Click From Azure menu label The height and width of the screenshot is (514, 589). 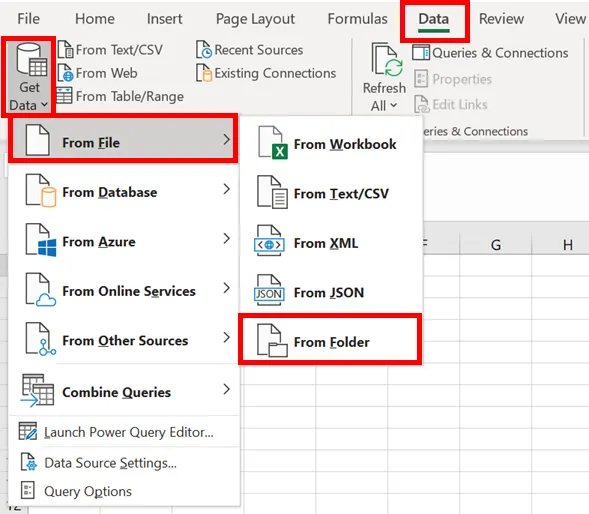[99, 242]
